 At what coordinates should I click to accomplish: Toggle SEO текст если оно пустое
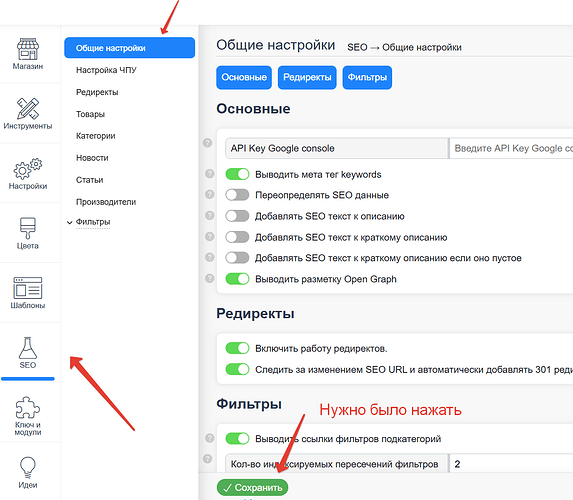[x=237, y=258]
